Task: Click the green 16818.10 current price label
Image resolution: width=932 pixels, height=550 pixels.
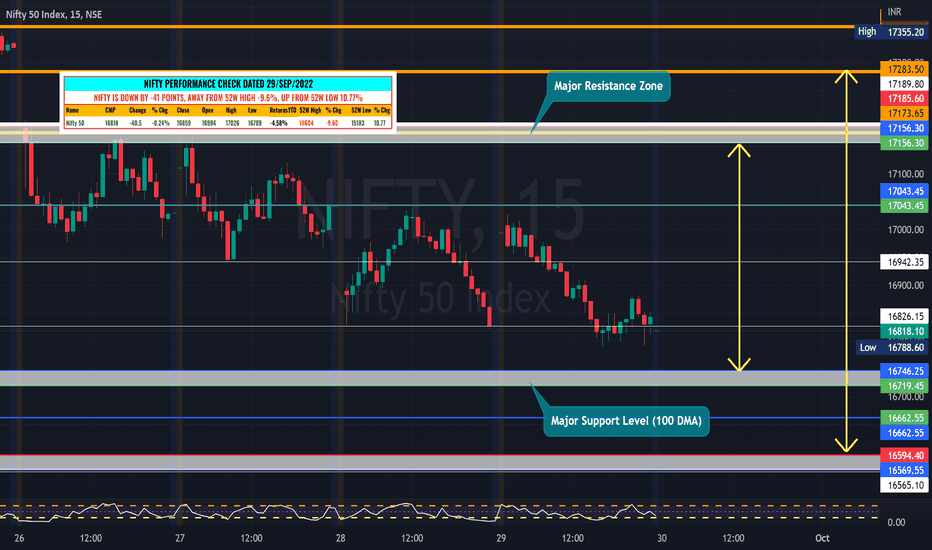Action: click(904, 331)
